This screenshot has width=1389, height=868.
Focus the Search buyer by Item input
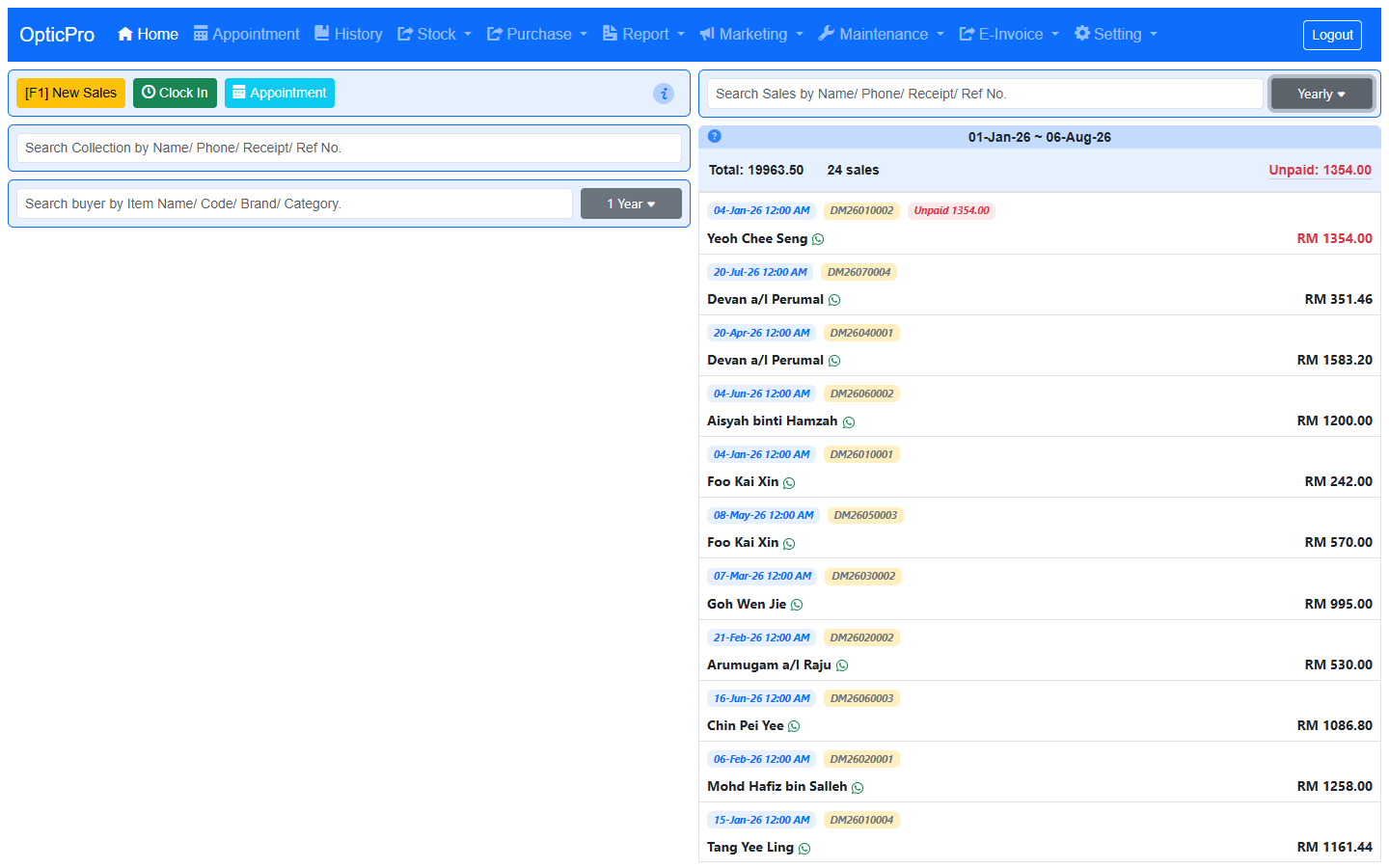coord(294,203)
